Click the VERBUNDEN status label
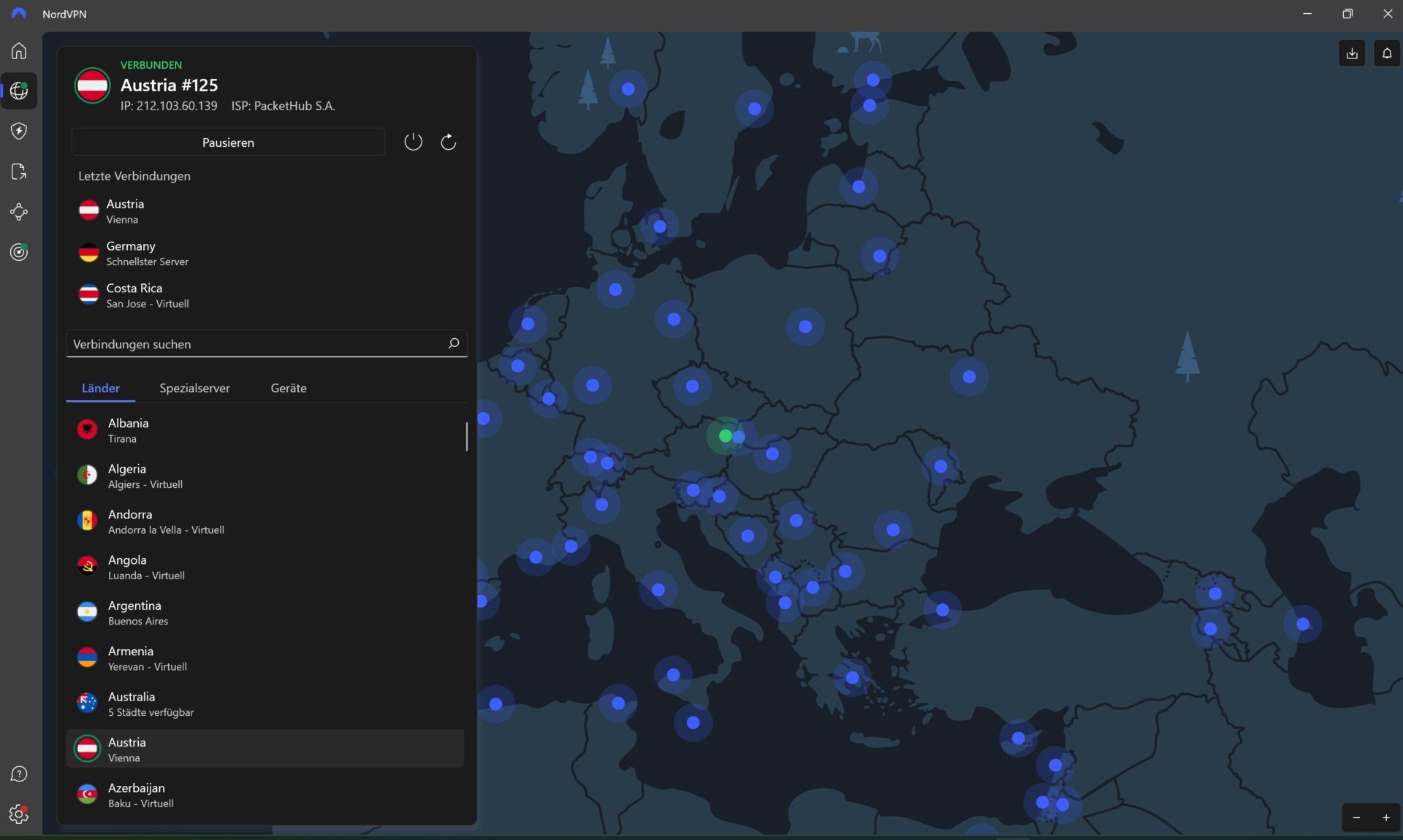The height and width of the screenshot is (840, 1403). (x=151, y=65)
